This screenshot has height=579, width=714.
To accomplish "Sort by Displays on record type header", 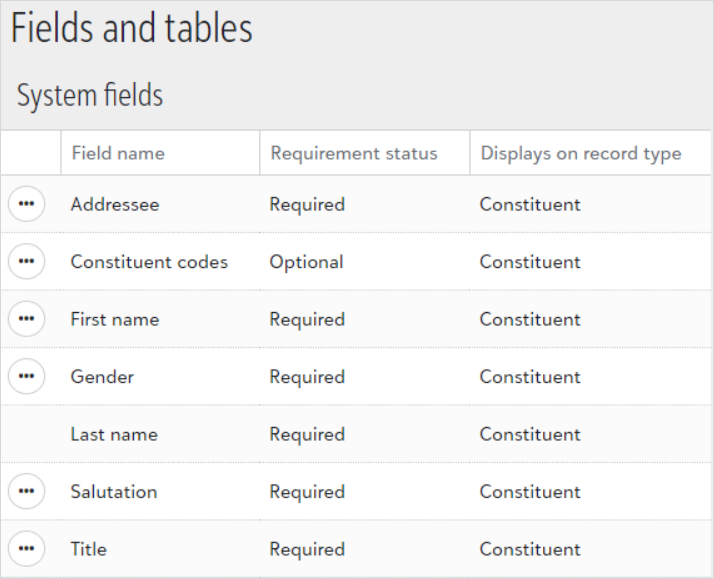I will point(581,153).
